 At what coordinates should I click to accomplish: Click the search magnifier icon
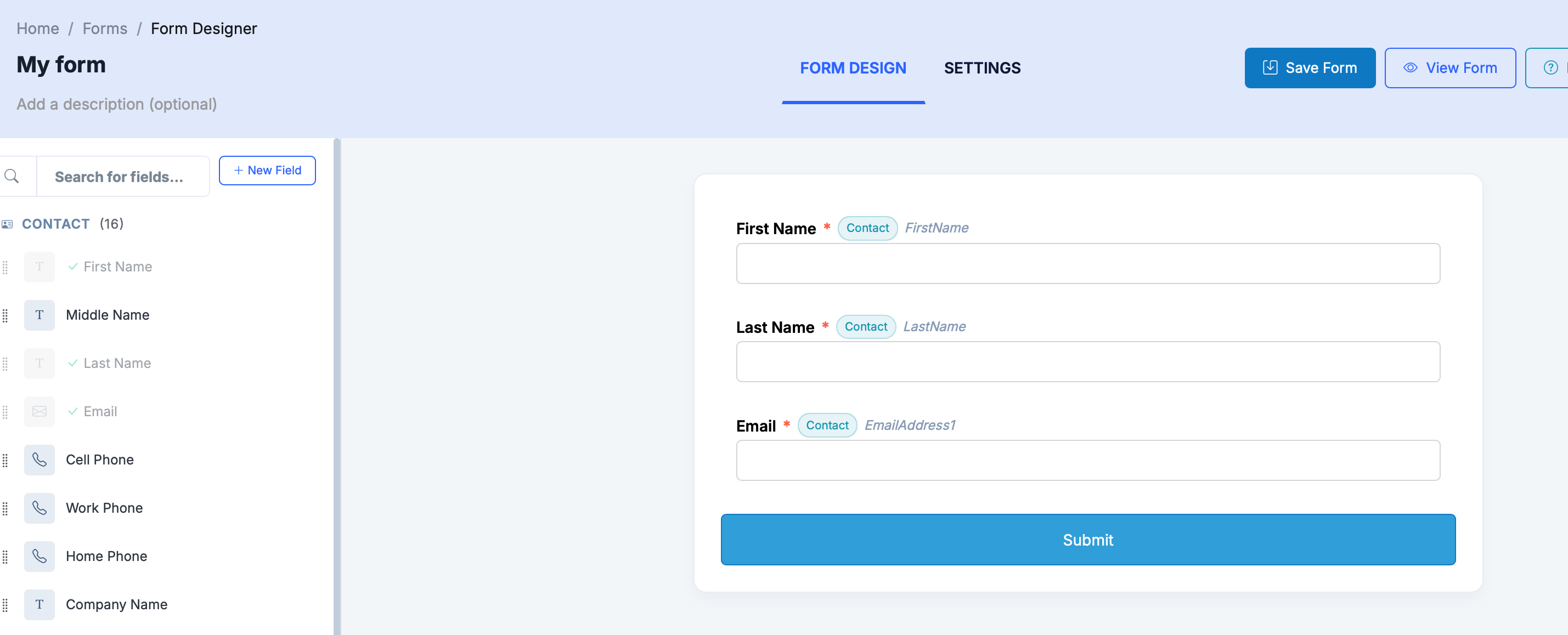[x=12, y=177]
